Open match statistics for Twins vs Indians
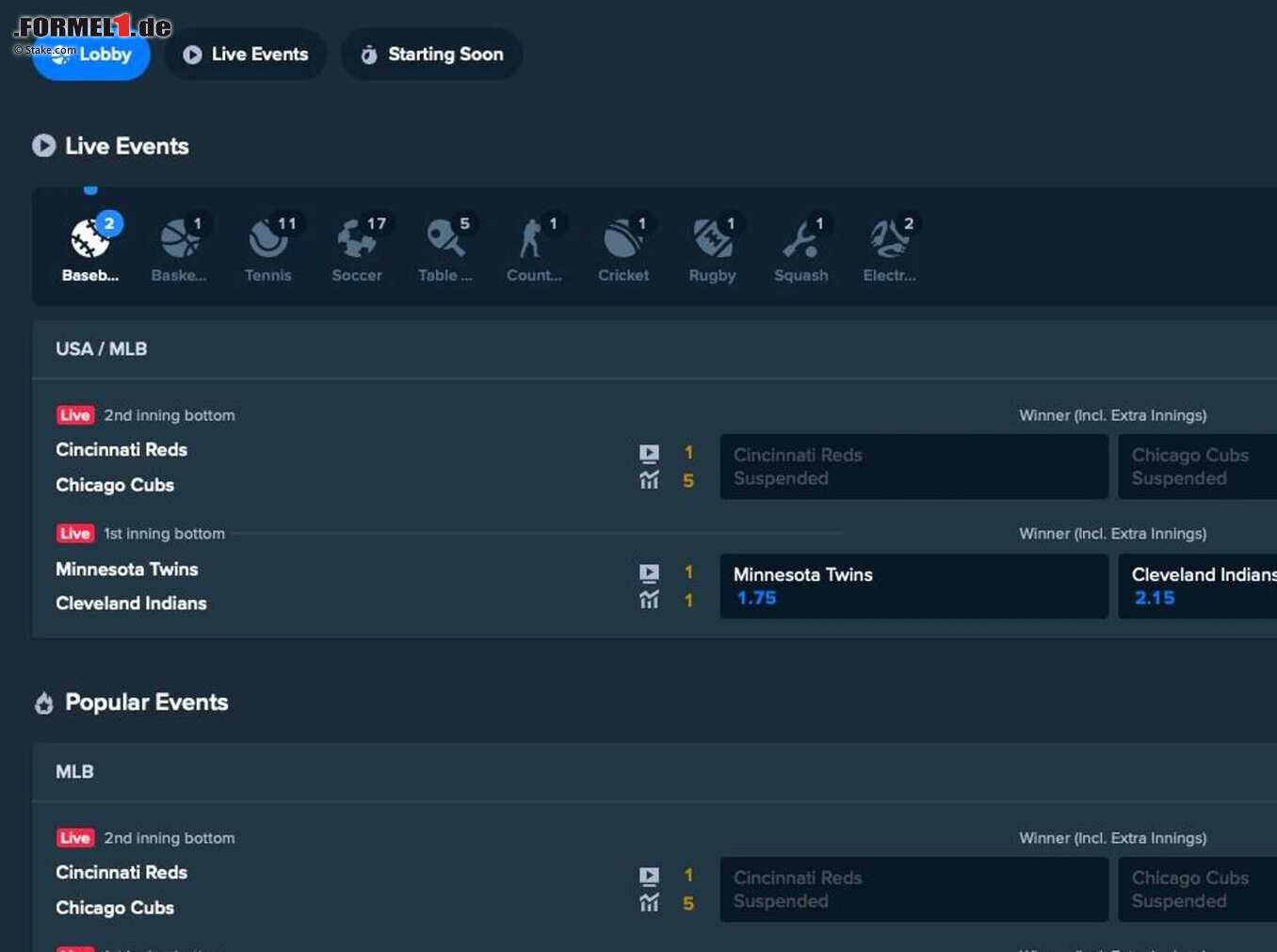 pos(649,599)
